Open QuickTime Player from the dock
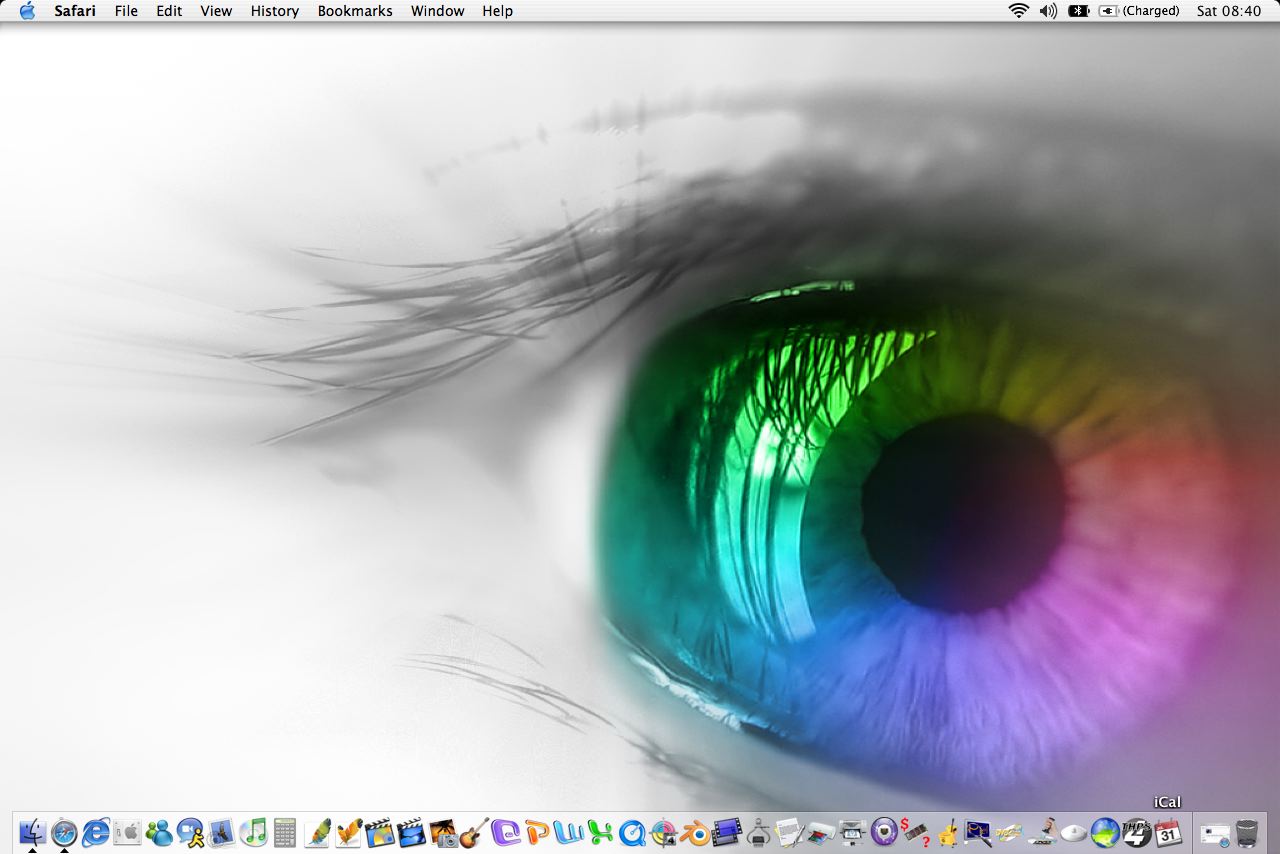The image size is (1280, 854). tap(632, 832)
